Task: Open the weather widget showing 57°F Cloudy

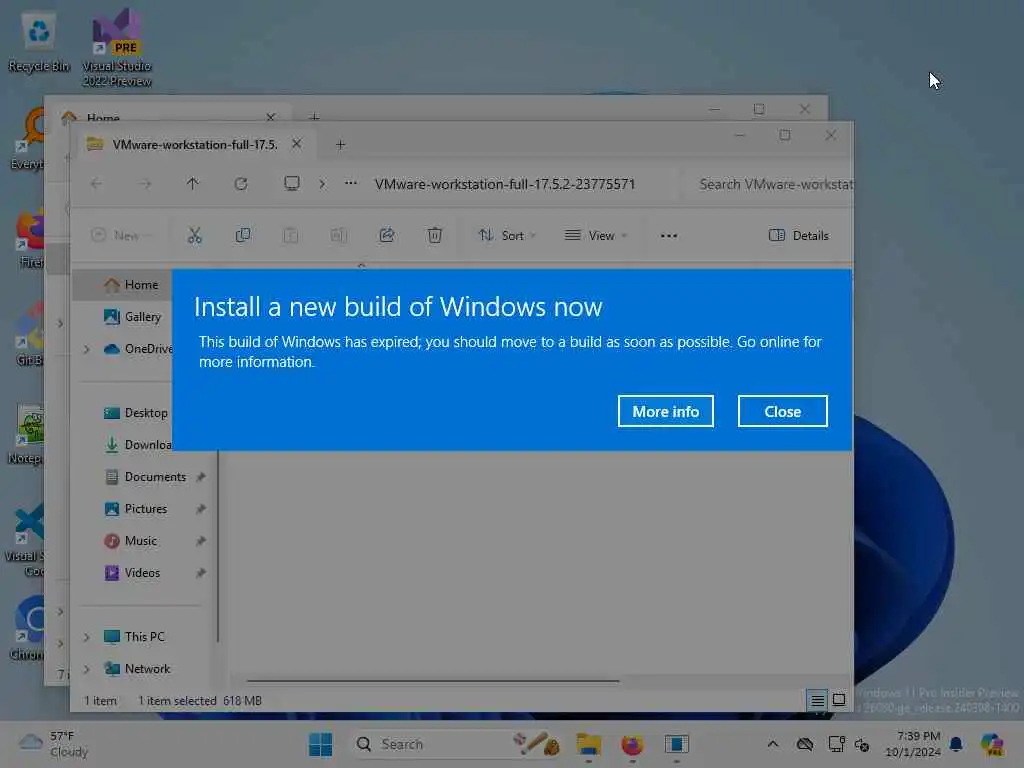Action: pyautogui.click(x=54, y=744)
